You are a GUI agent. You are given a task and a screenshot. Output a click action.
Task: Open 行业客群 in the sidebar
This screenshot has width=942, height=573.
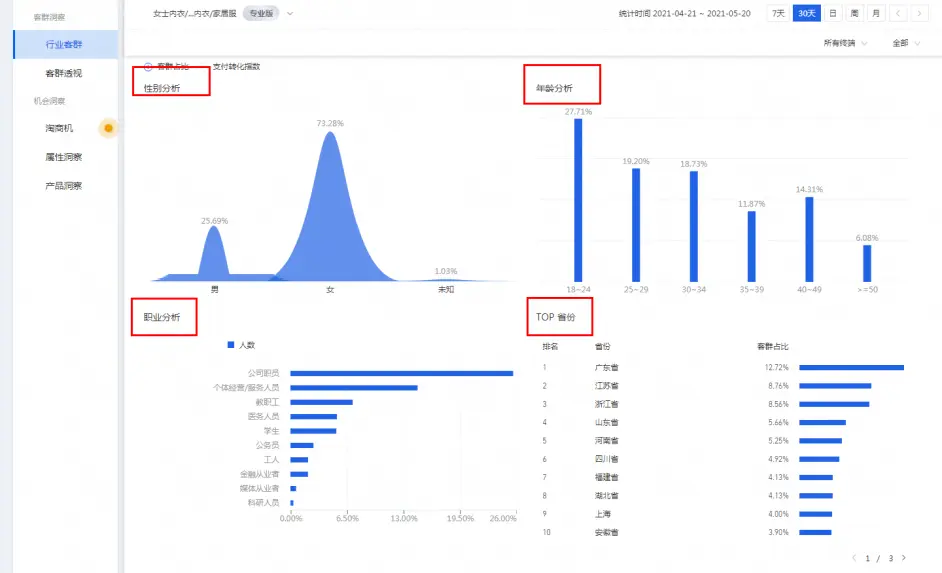pyautogui.click(x=65, y=44)
